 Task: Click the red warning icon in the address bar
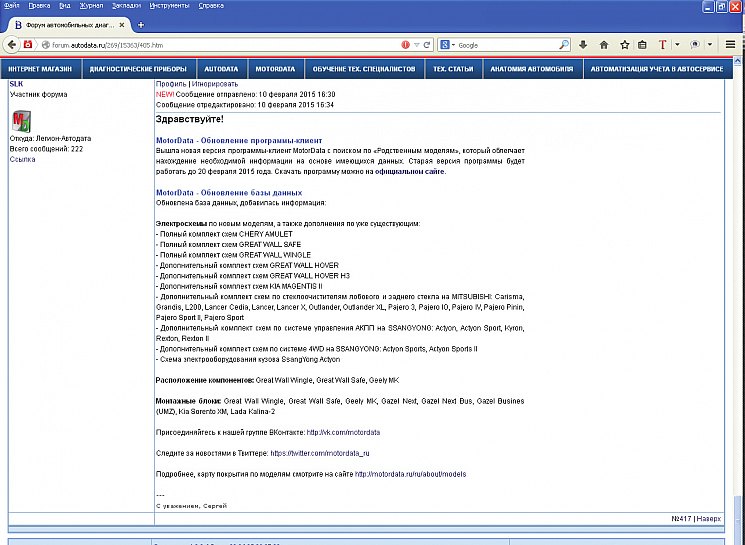[x=405, y=45]
